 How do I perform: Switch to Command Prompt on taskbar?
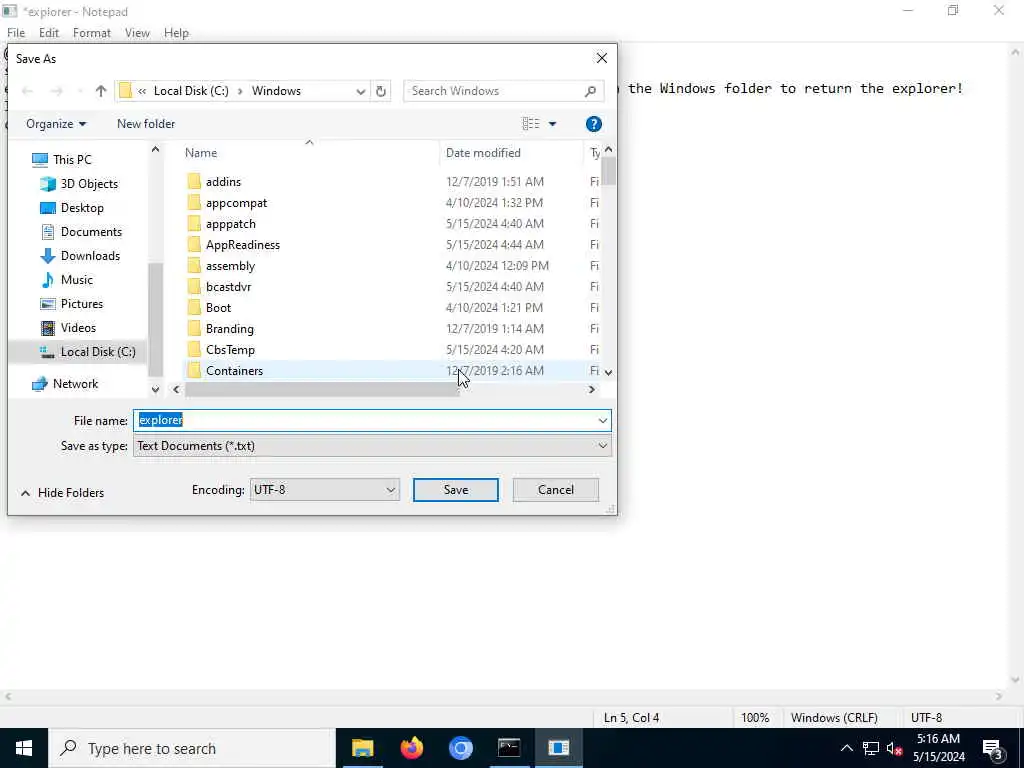[509, 748]
